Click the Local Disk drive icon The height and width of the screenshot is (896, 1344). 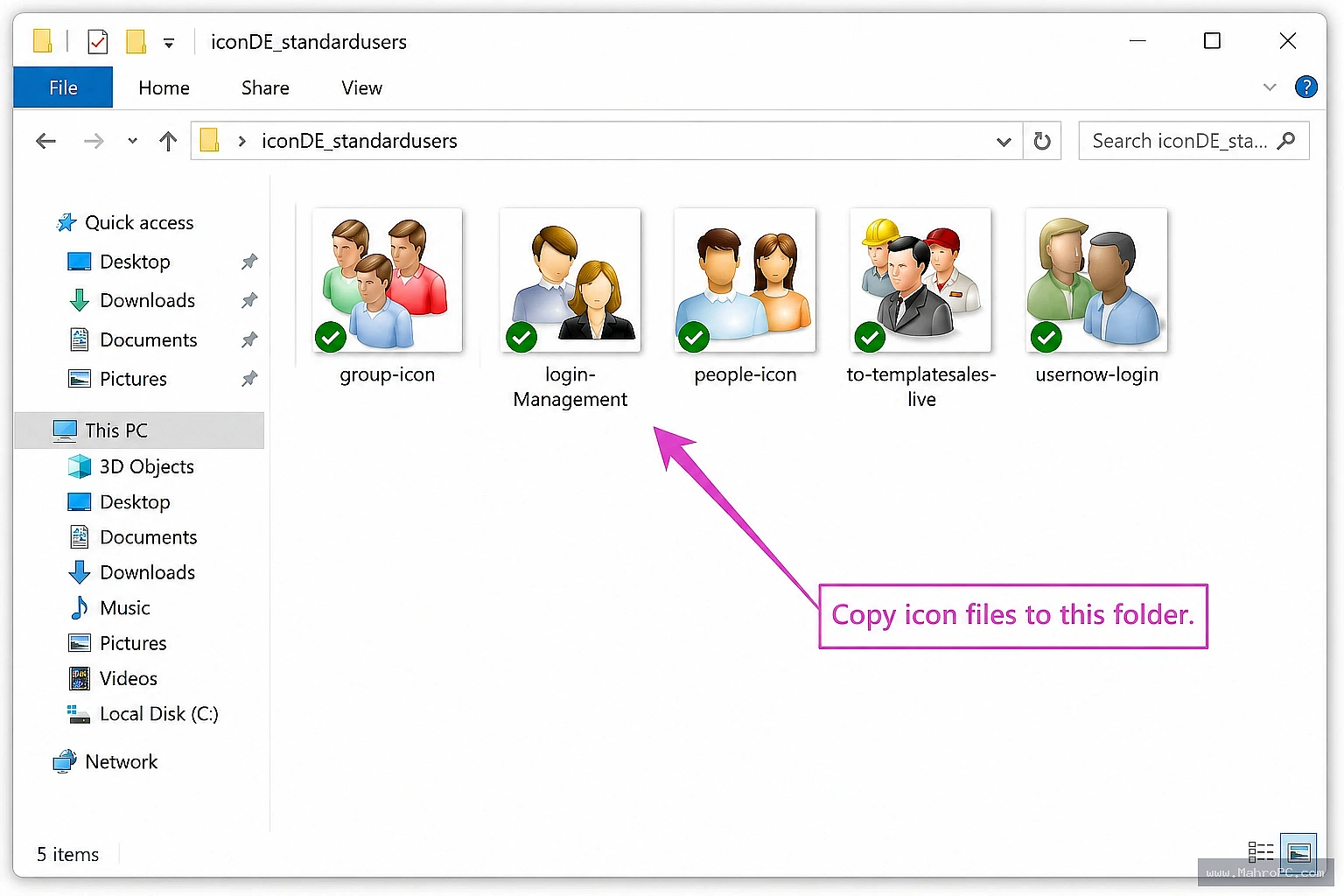point(80,714)
